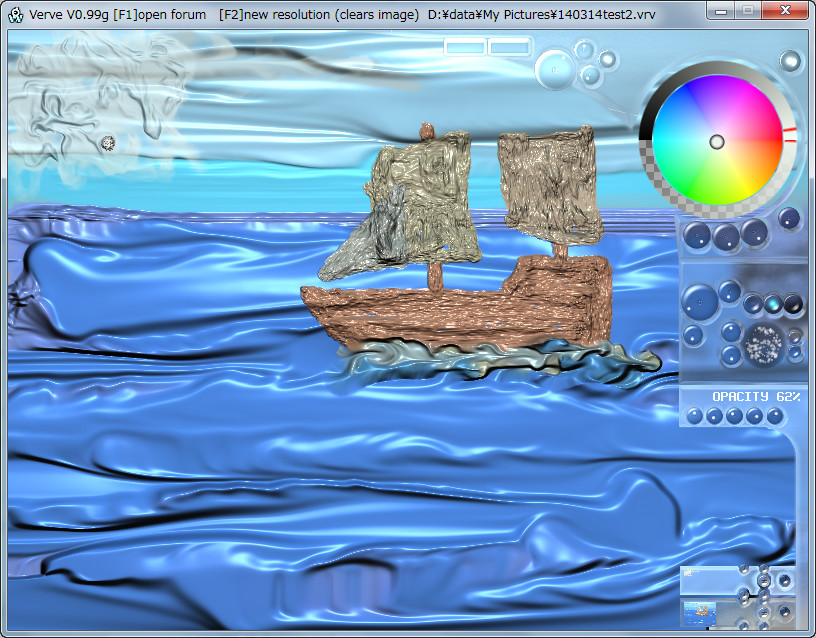Select the ship layer thumbnail at bottom right
Viewport: 816px width, 638px height.
[700, 612]
